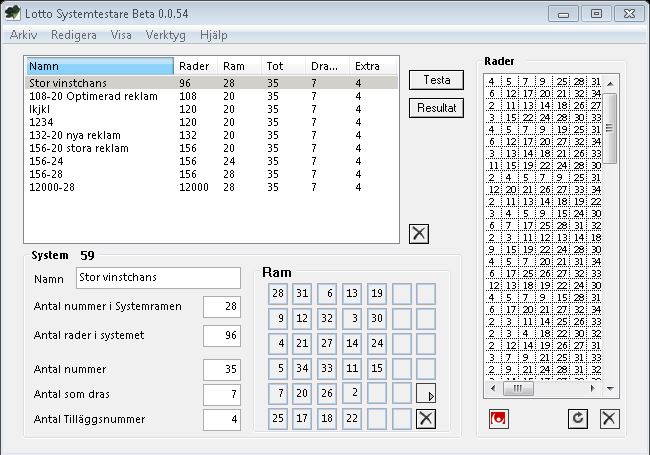Screen dimensions: 650x455
Task: Toggle Ram cell number 19
Action: [376, 293]
